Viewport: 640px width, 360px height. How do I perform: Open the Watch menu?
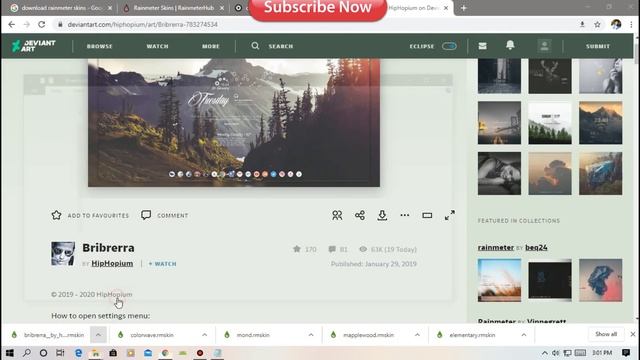158,46
